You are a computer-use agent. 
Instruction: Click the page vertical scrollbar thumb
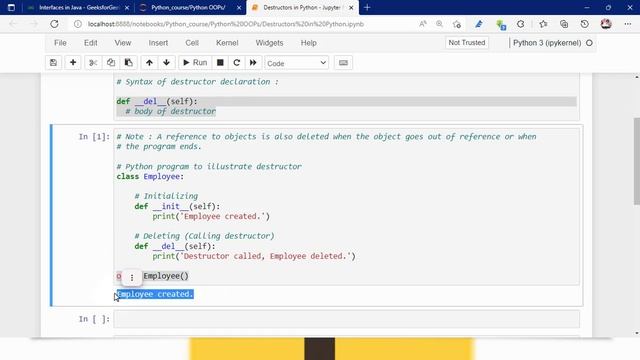coord(636,161)
